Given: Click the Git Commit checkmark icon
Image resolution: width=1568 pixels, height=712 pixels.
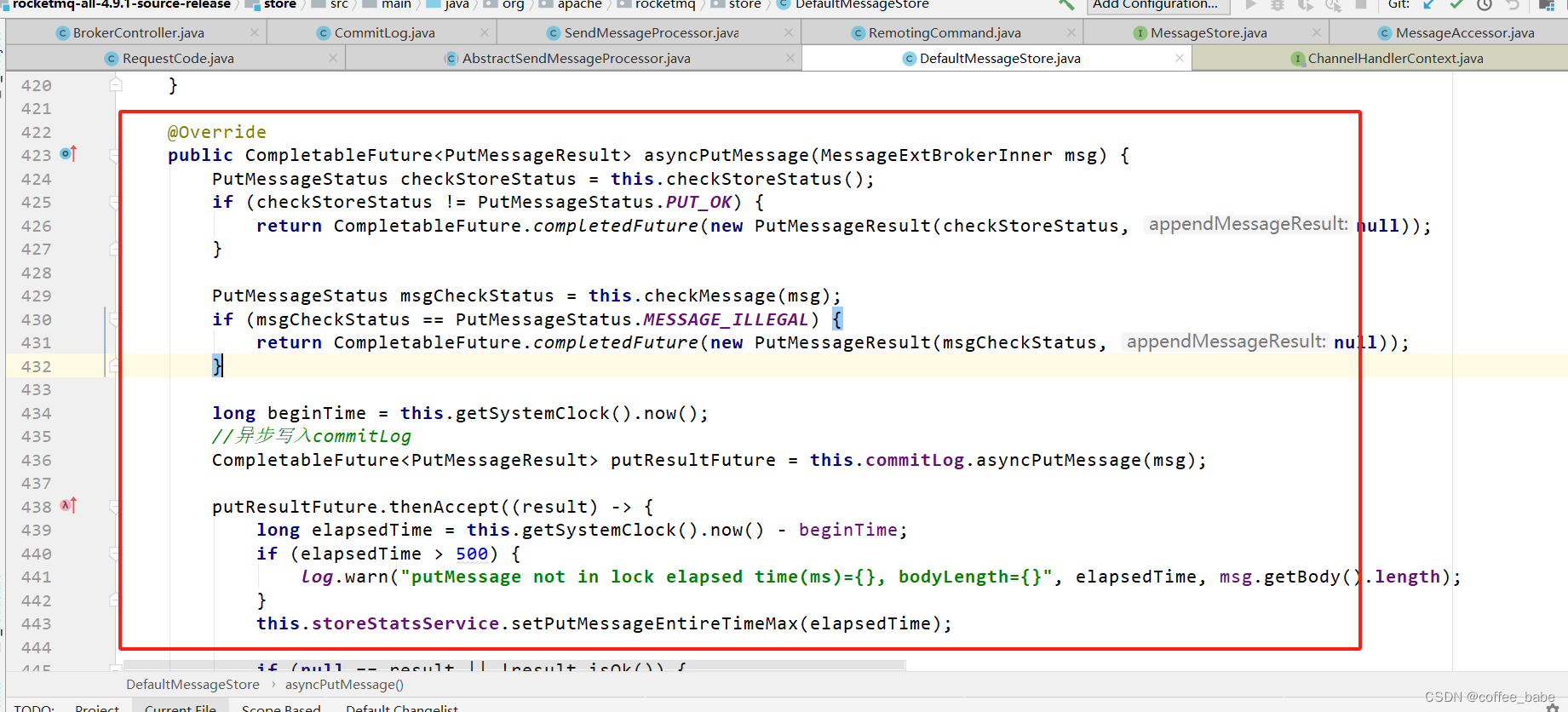Looking at the screenshot, I should point(1456,4).
